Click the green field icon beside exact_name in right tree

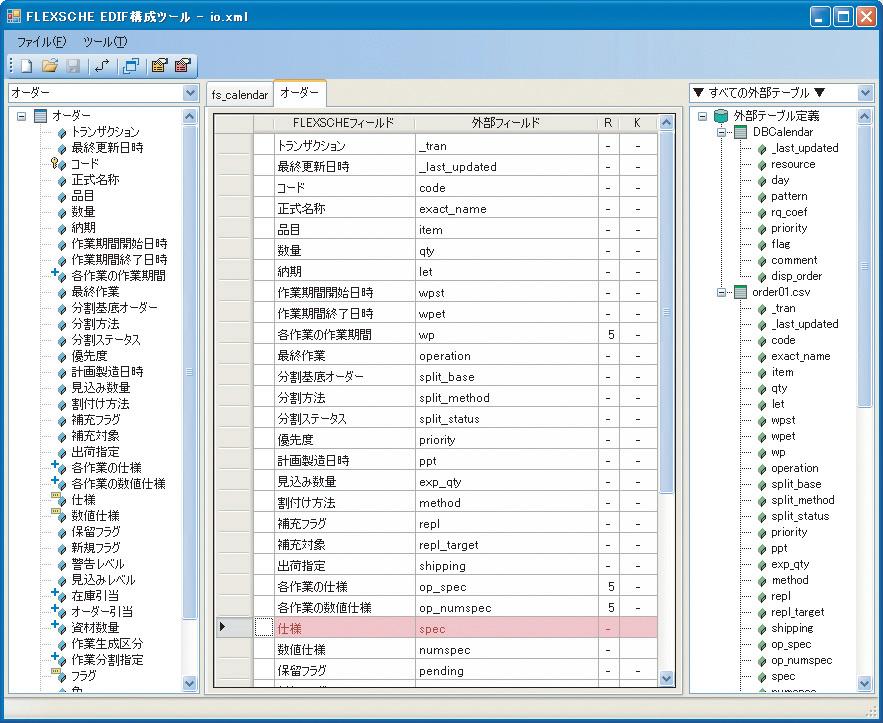pos(762,357)
